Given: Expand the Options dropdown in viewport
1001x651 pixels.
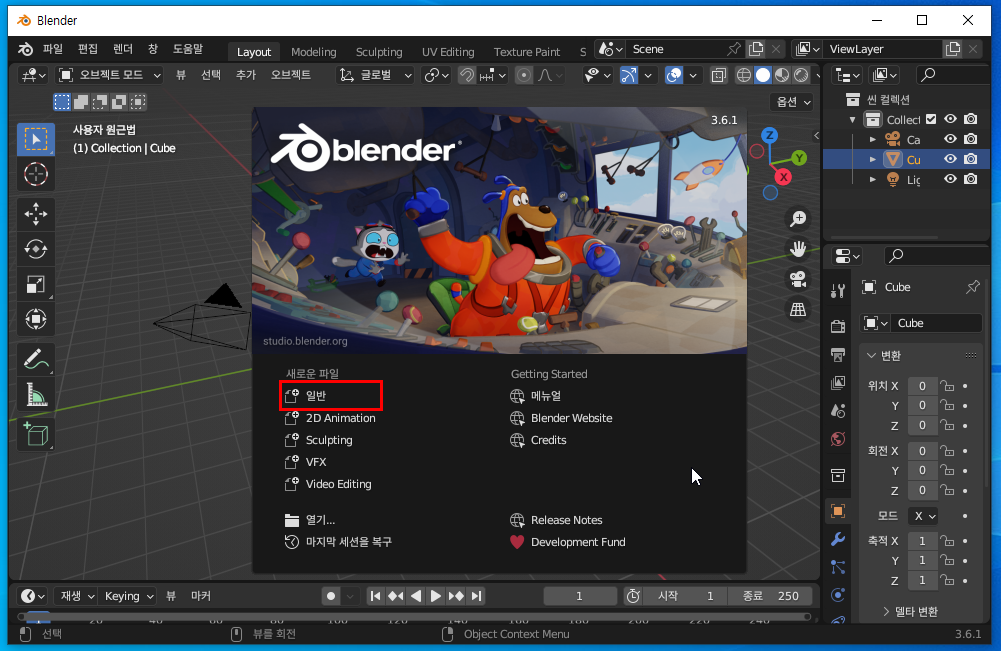Looking at the screenshot, I should (x=792, y=102).
